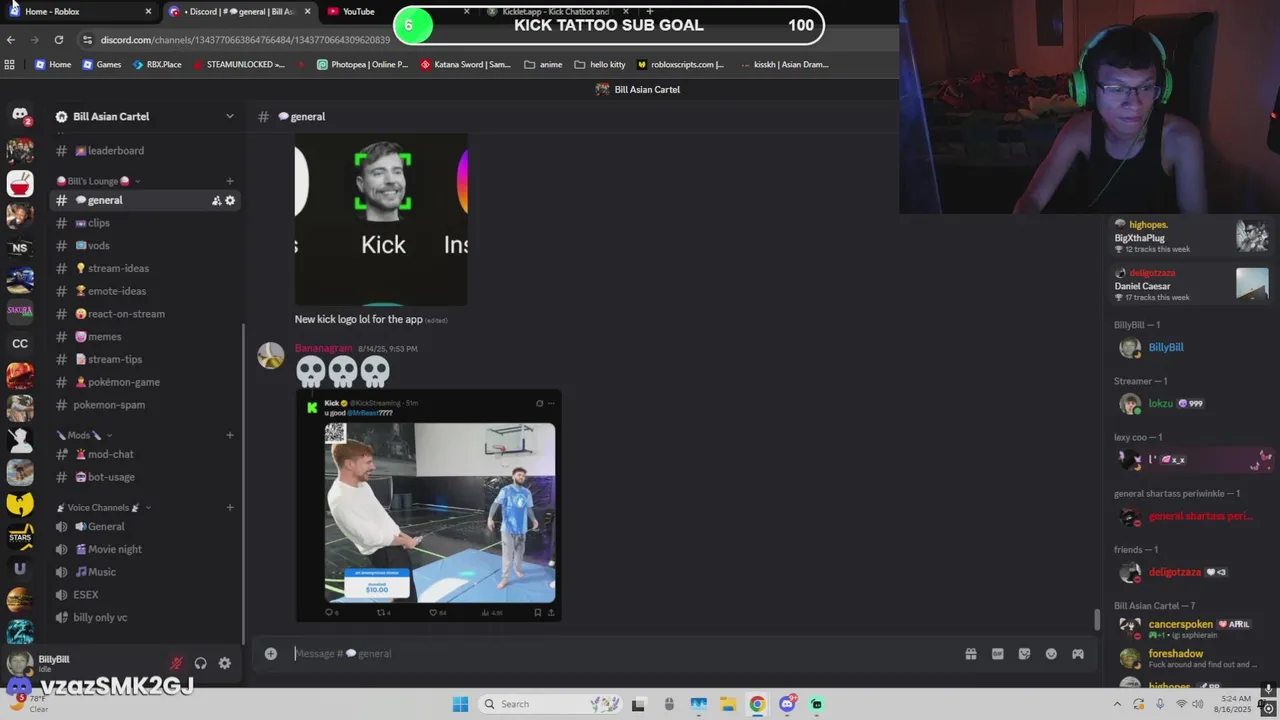Open the apps game controller icon

pos(1078,654)
